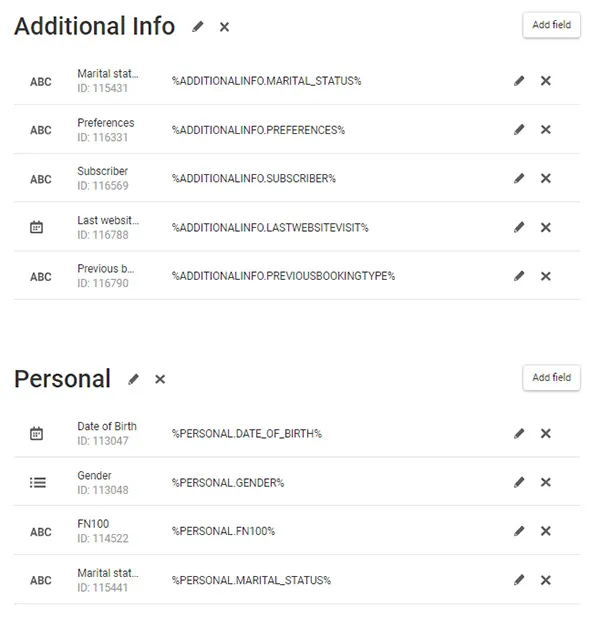Screen dimensions: 600x638
Task: Edit the Date of Birth field
Action: point(519,434)
